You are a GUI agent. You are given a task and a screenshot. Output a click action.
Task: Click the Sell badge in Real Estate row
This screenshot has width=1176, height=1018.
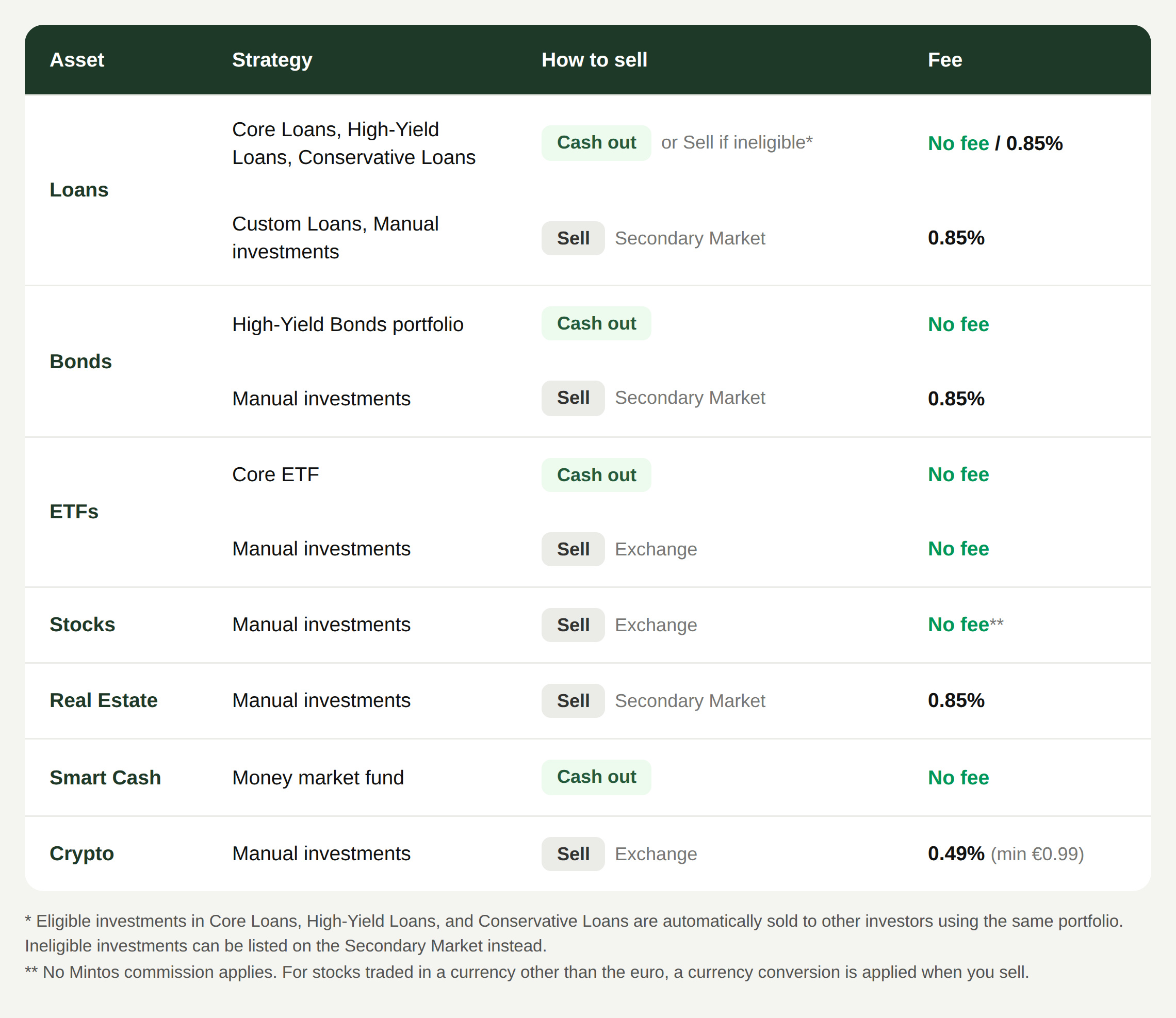573,701
